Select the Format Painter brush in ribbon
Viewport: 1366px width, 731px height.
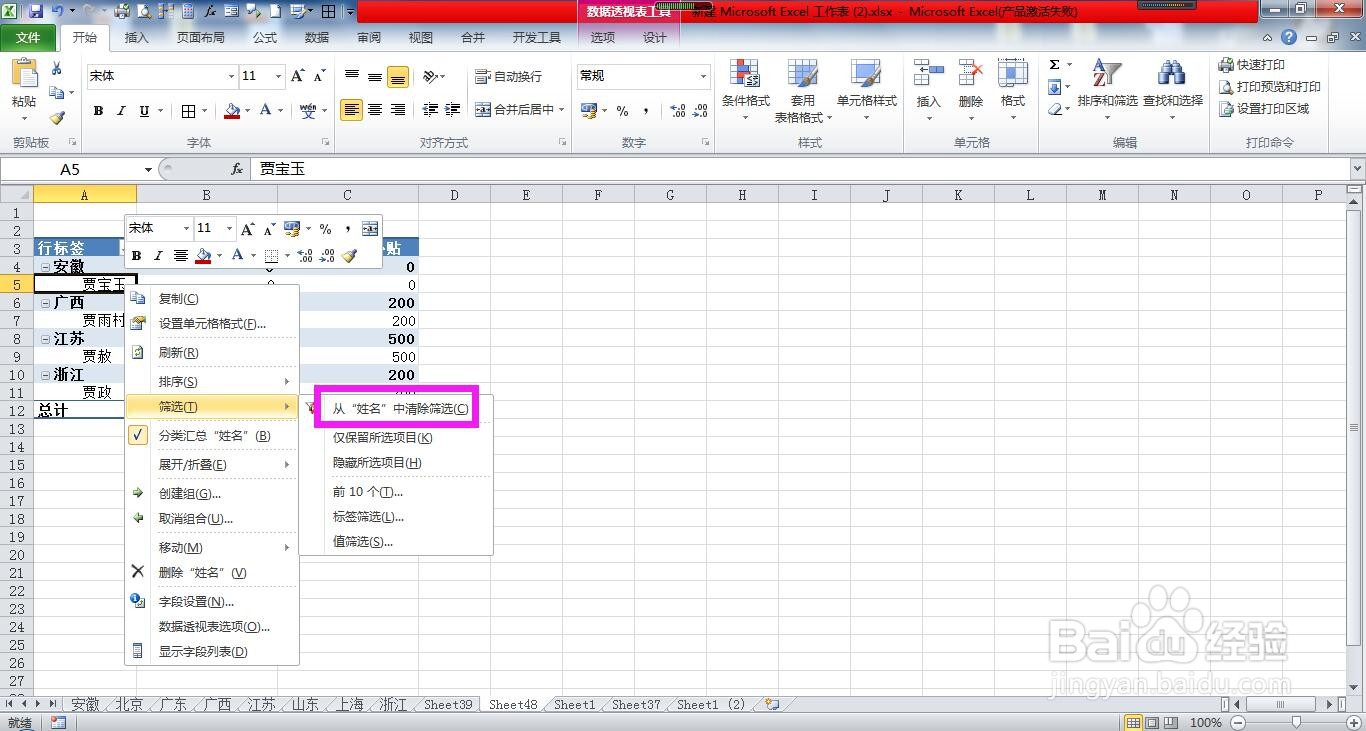tap(57, 117)
